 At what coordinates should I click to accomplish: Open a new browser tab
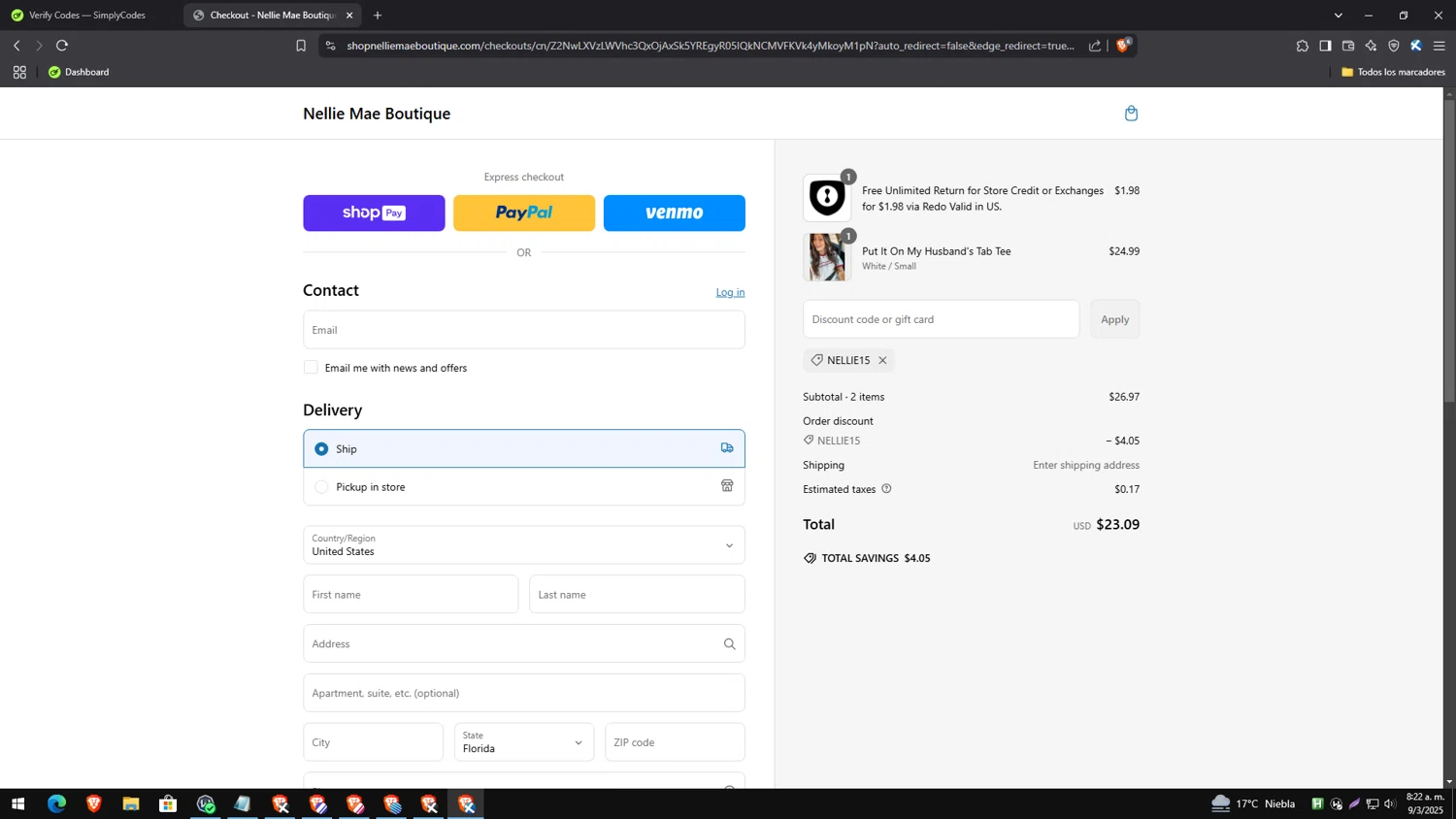tap(378, 16)
